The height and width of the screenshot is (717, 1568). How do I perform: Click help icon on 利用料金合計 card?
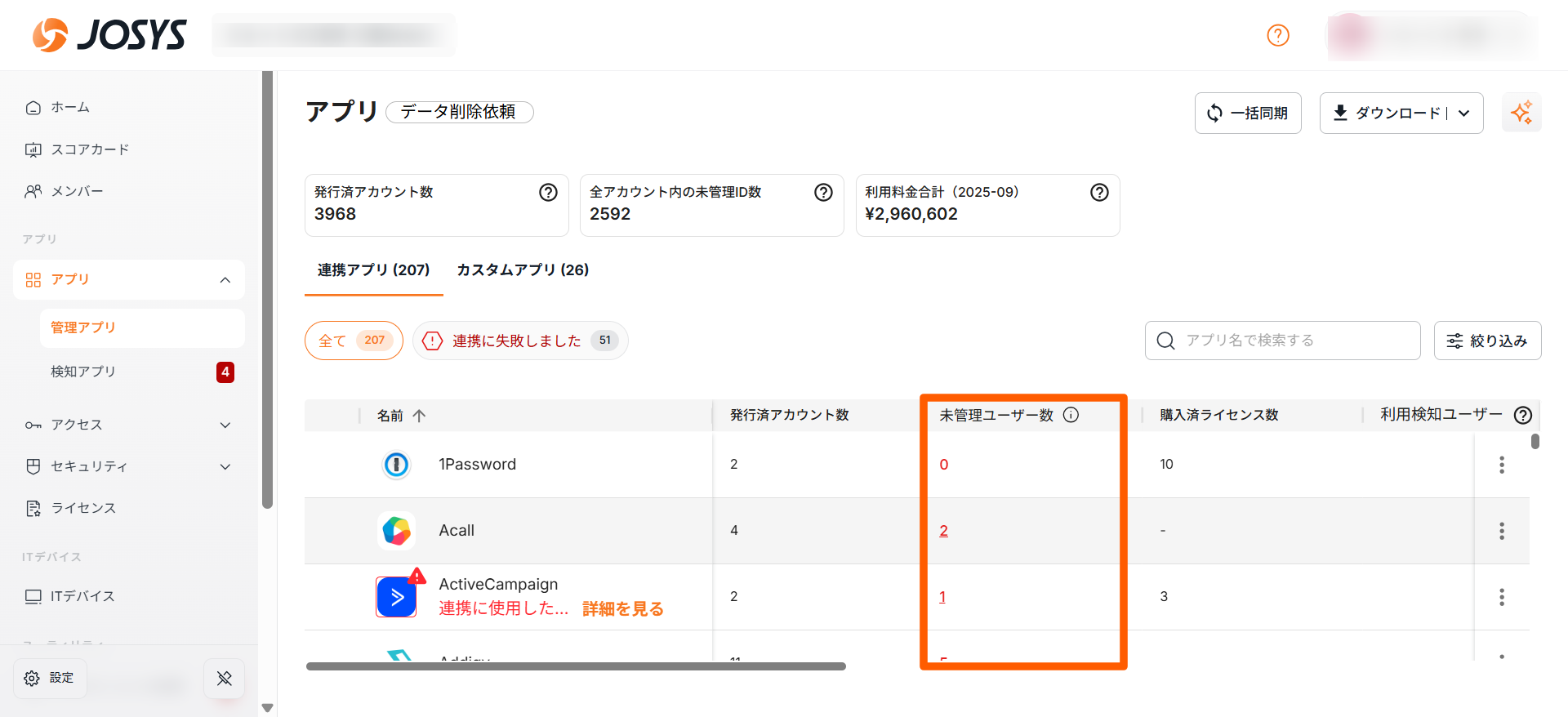[x=1099, y=192]
